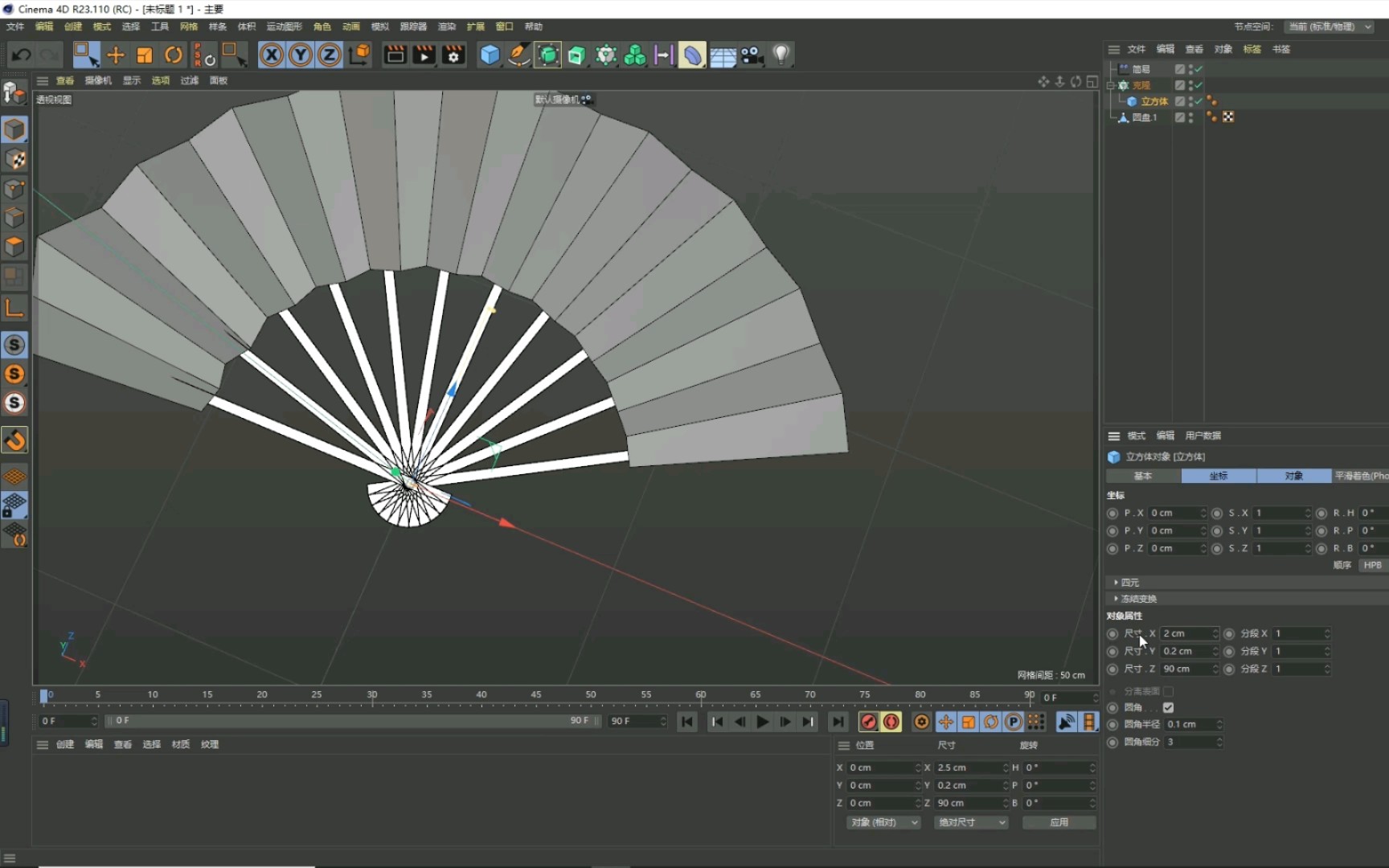Select the Cube primitive icon in the toolbar
The image size is (1389, 868).
[490, 55]
